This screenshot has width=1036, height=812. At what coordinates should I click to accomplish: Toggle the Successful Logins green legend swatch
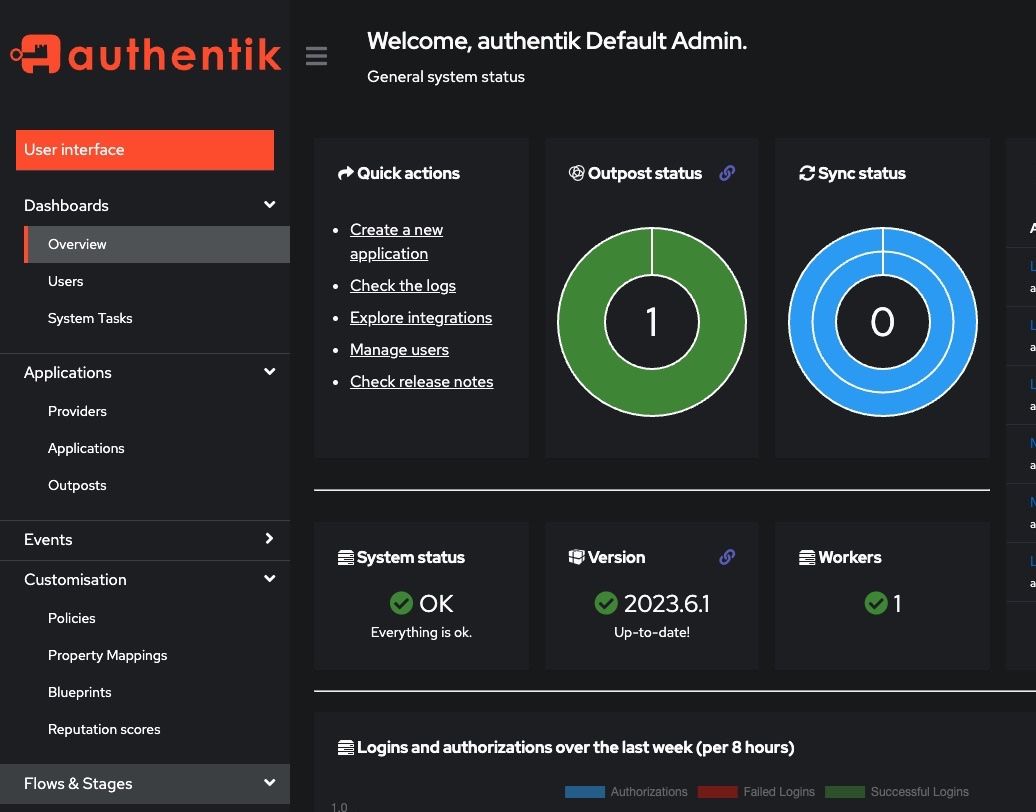tap(845, 792)
